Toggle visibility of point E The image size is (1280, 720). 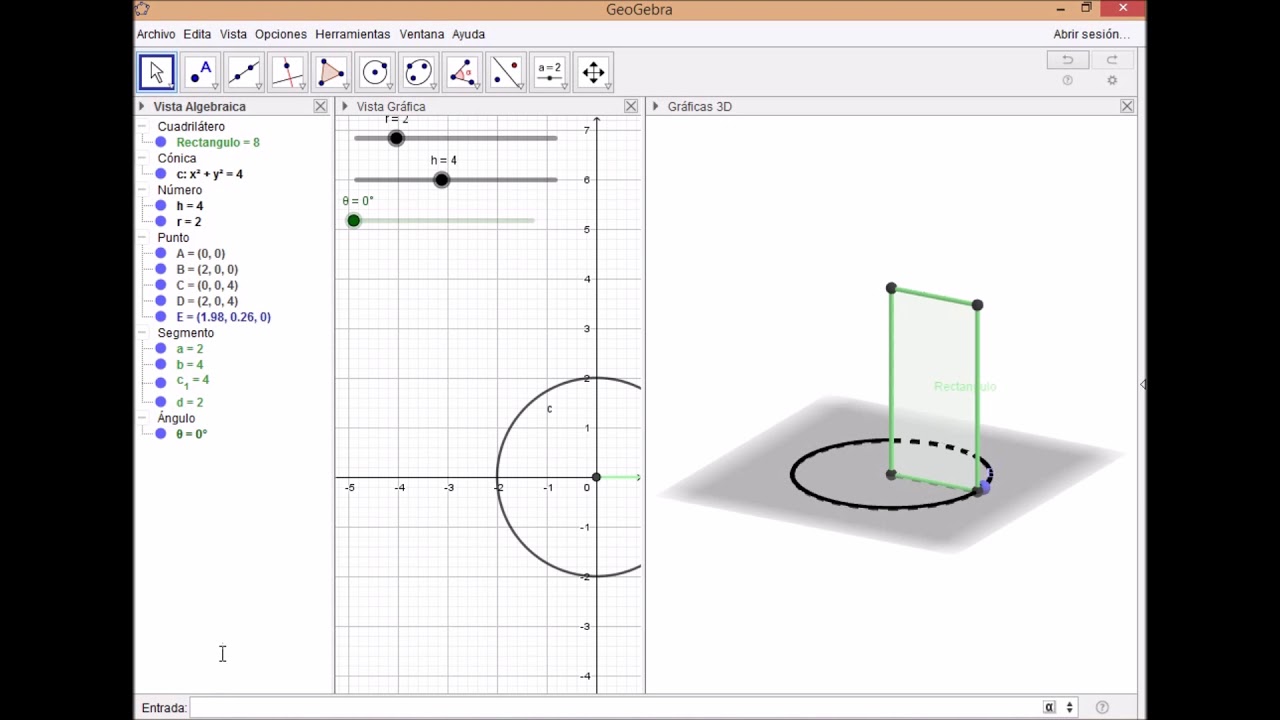point(161,317)
